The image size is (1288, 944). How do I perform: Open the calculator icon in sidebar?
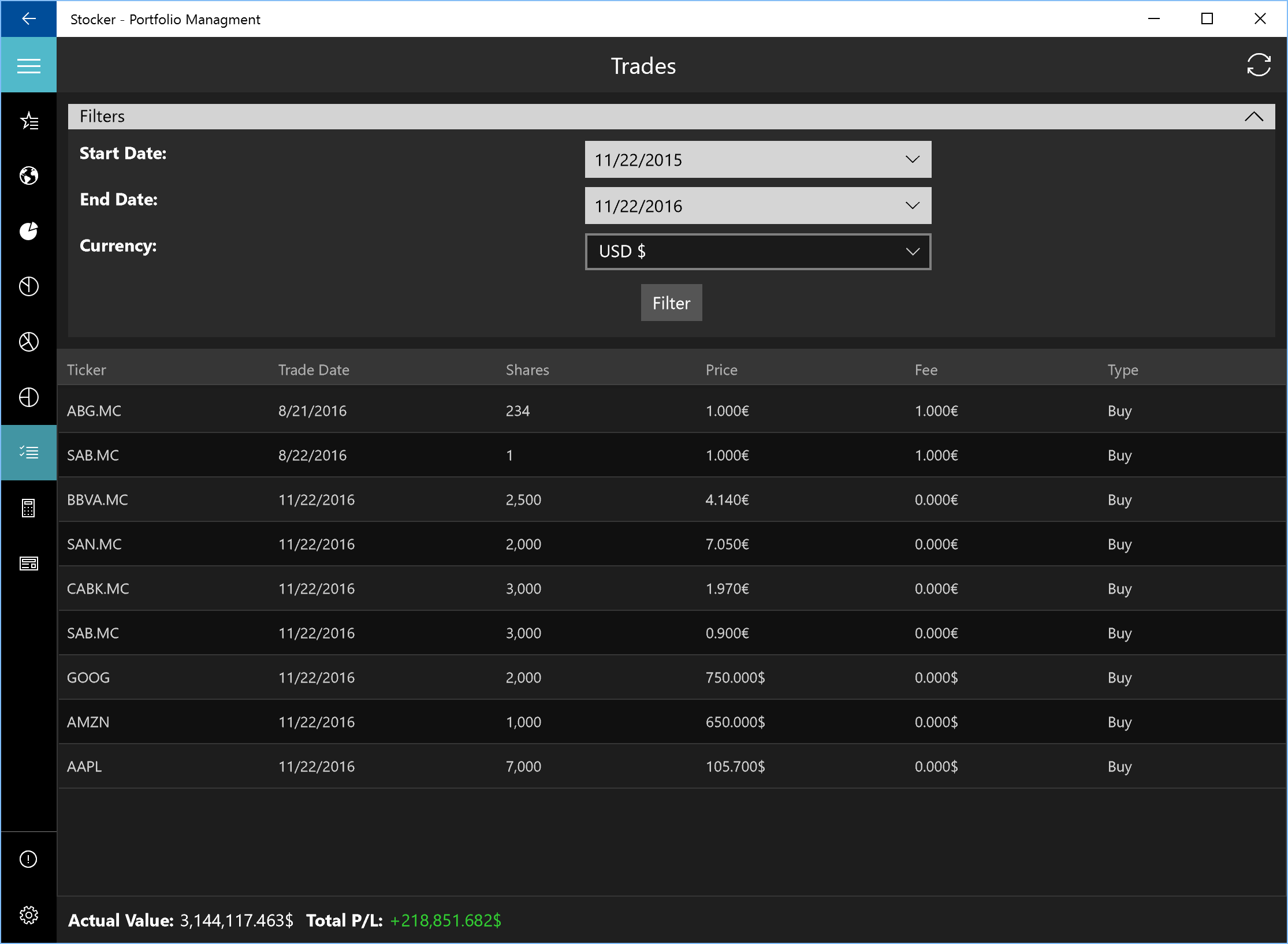(28, 508)
